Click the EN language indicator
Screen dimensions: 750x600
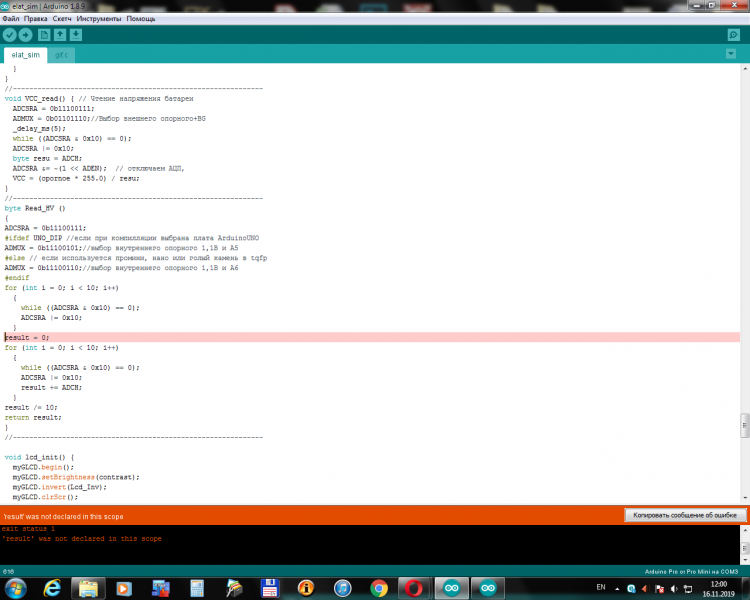coord(601,587)
